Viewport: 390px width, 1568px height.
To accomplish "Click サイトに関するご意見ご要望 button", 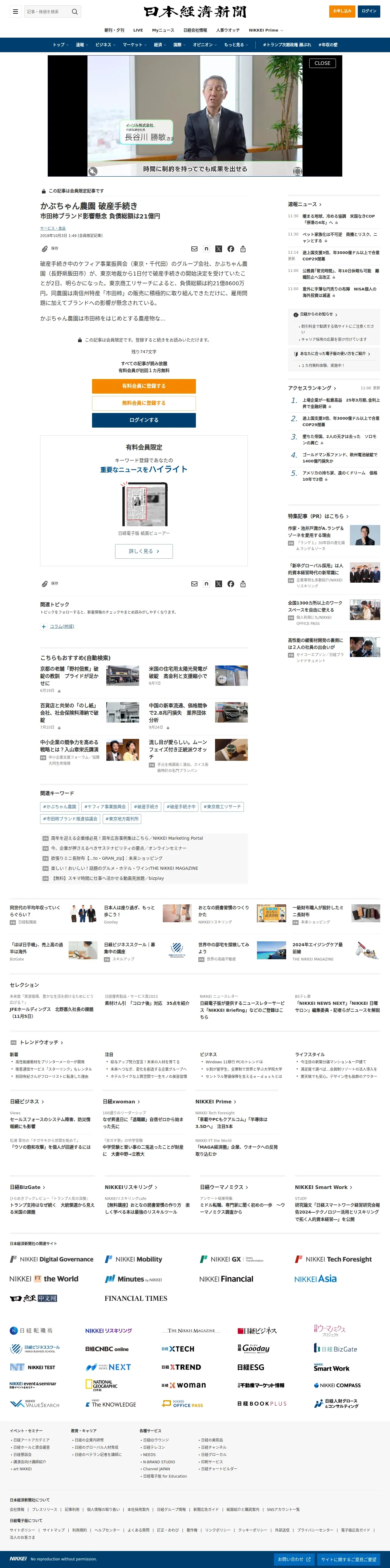I will point(349,1559).
